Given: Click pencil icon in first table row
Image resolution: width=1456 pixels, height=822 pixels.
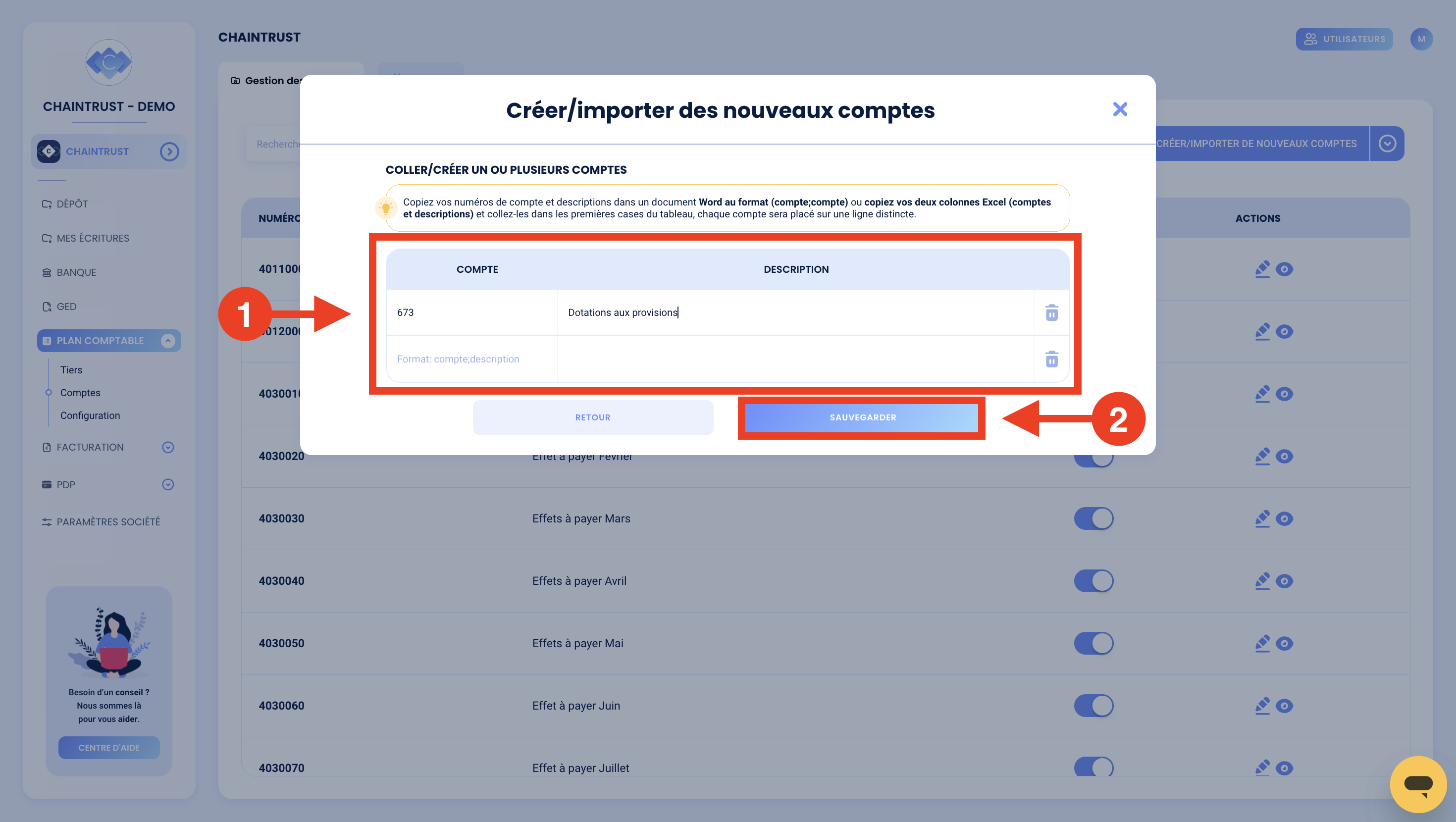Looking at the screenshot, I should point(1262,268).
